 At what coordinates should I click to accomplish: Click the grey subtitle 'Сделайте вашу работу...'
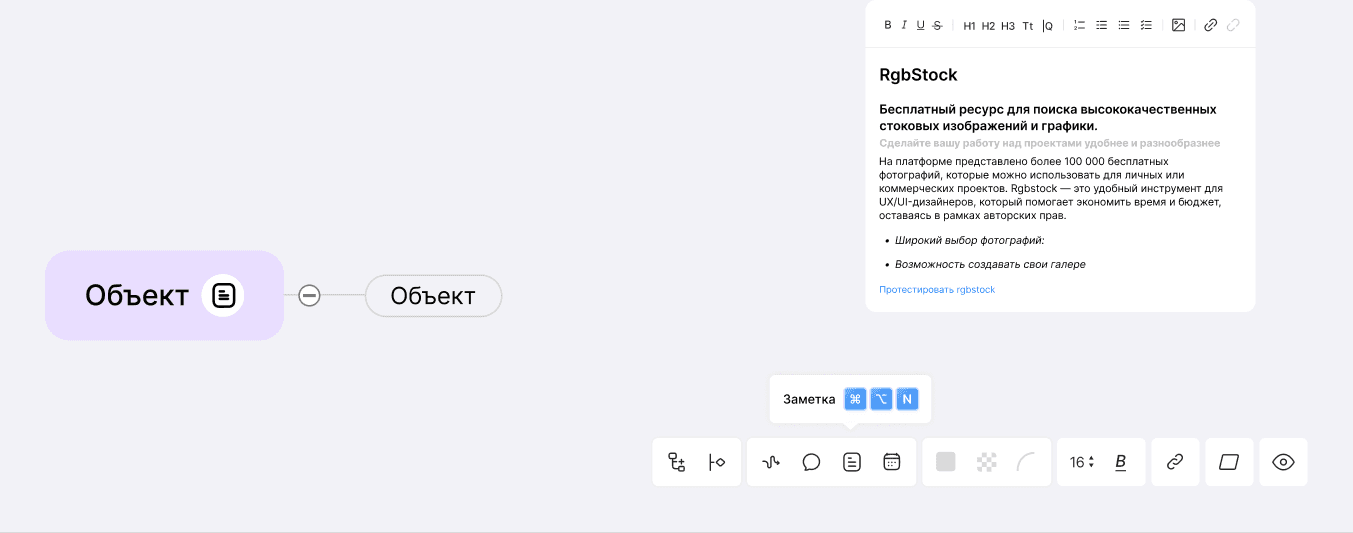click(1049, 143)
